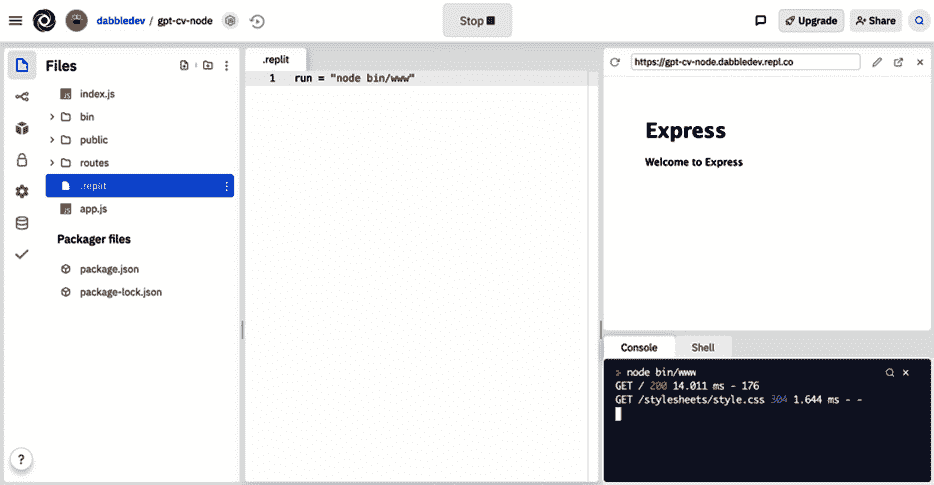
Task: Expand the public folder
Action: [x=52, y=140]
